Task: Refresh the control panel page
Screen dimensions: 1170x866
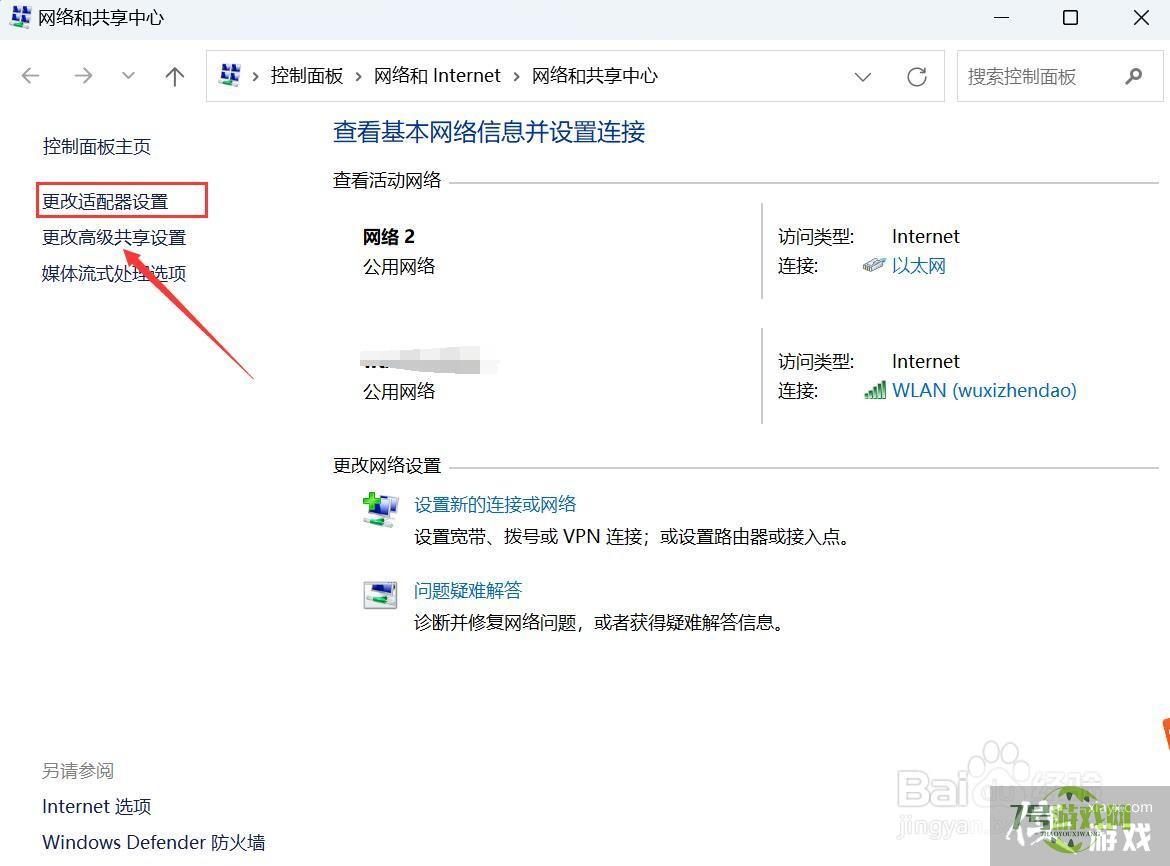Action: pyautogui.click(x=917, y=76)
